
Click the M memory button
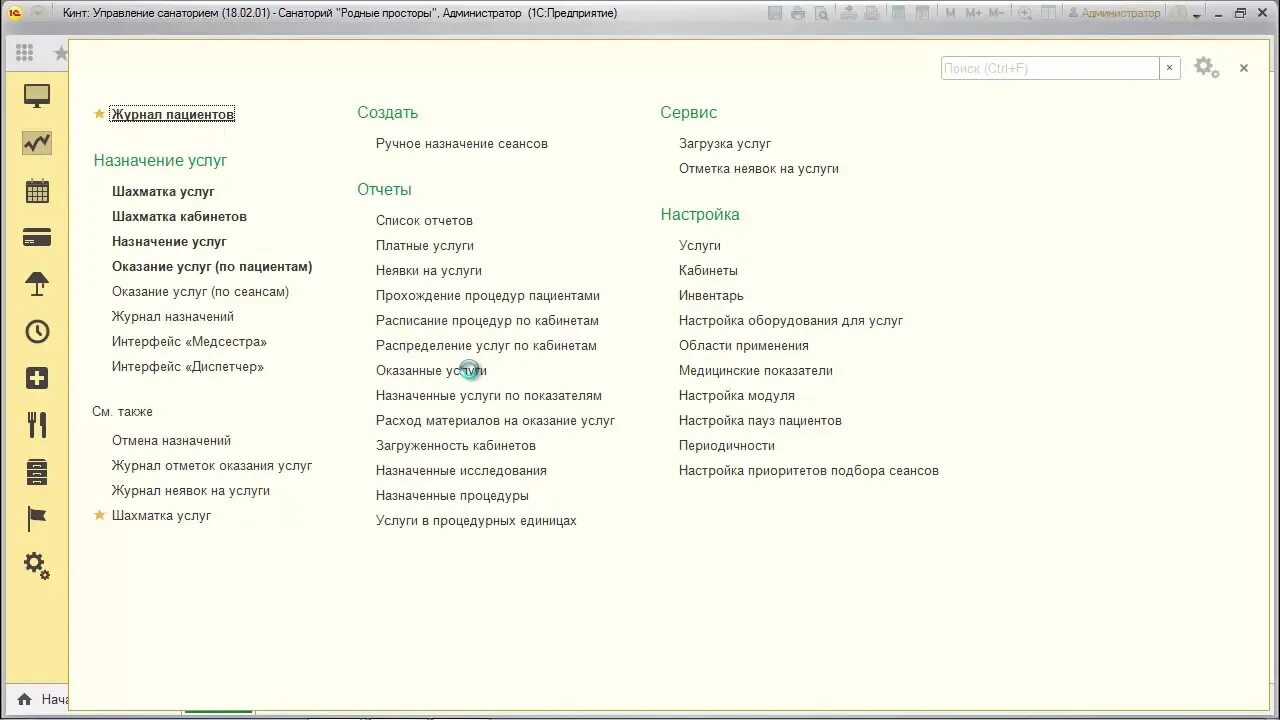950,13
